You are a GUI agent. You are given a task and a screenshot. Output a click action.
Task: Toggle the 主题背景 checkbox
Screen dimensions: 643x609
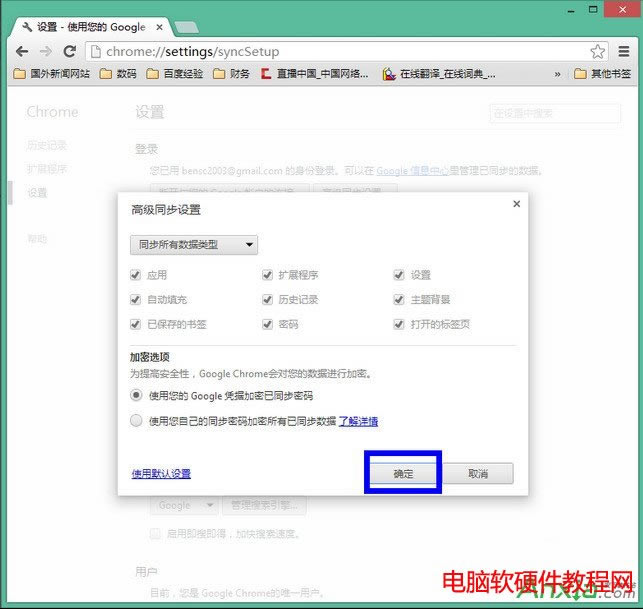(x=399, y=299)
